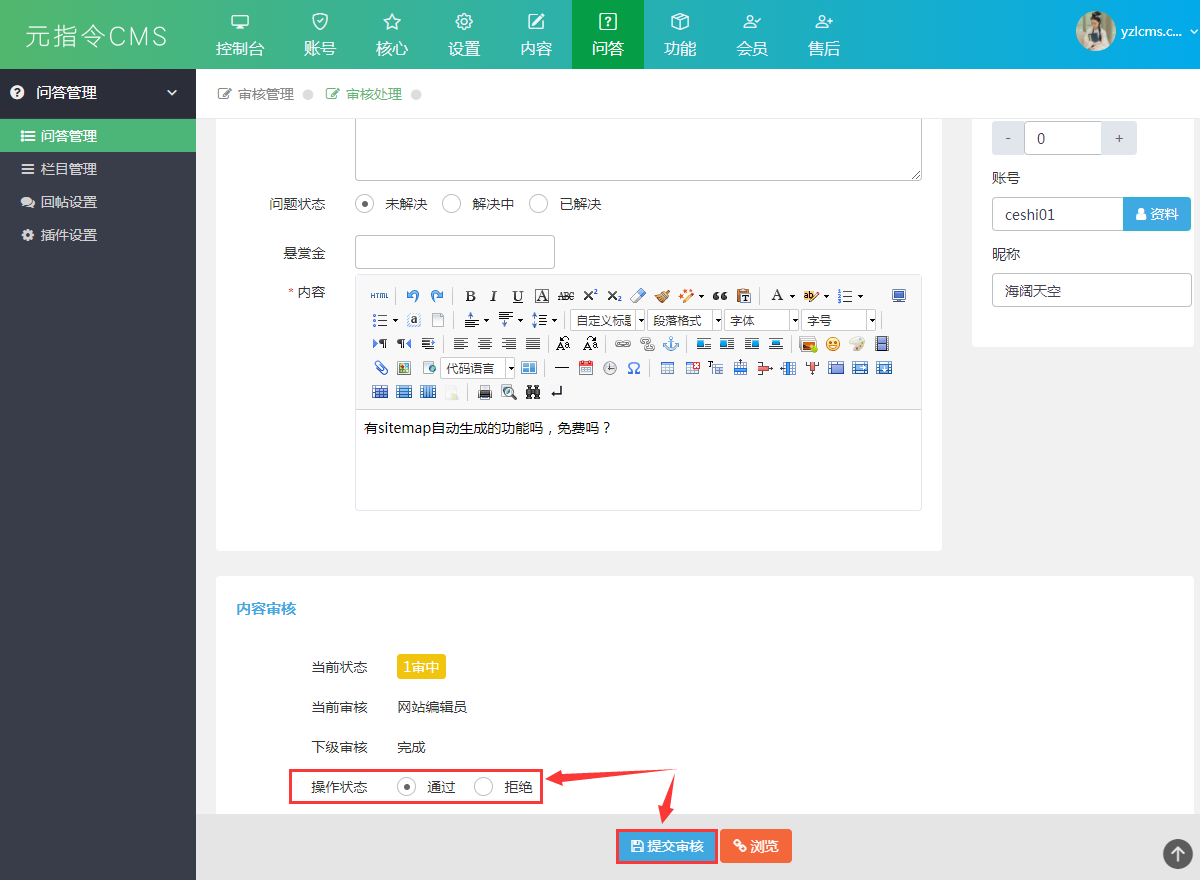Screen dimensions: 1200x880
Task: Insert anchor with anchor icon
Action: (671, 343)
